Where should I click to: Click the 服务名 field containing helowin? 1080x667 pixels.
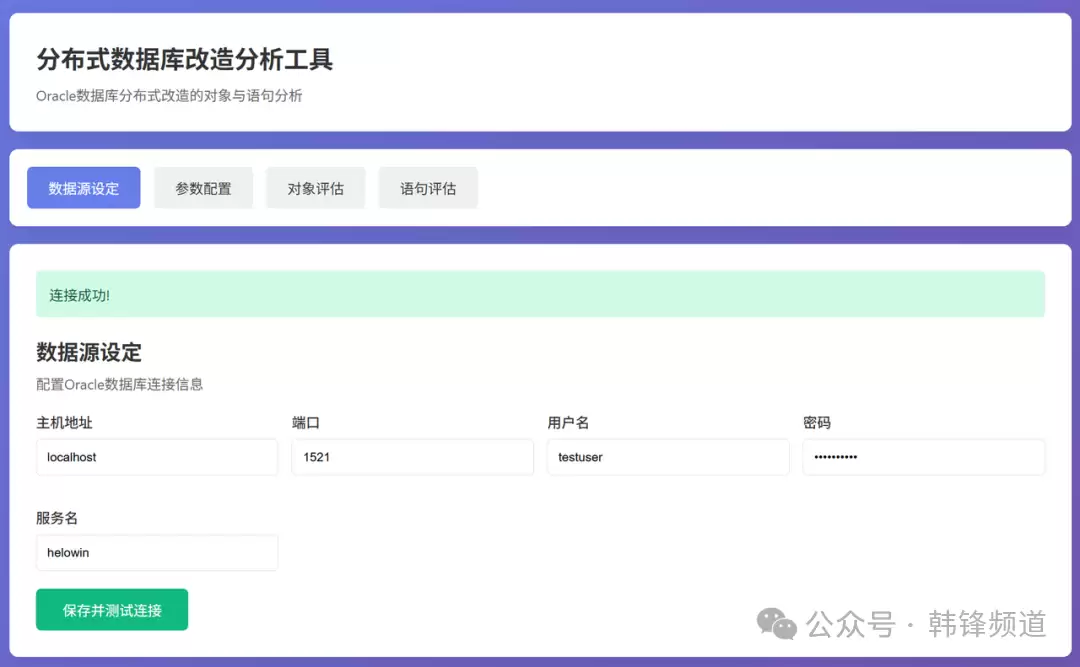157,552
